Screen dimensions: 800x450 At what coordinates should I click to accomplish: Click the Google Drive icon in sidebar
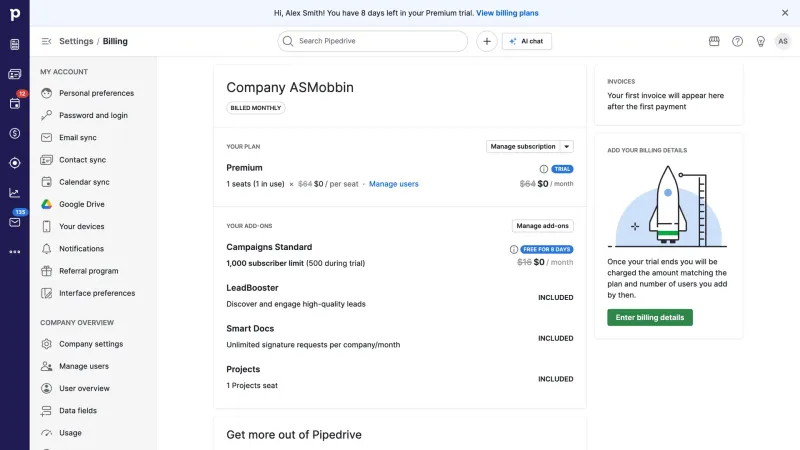(x=46, y=204)
